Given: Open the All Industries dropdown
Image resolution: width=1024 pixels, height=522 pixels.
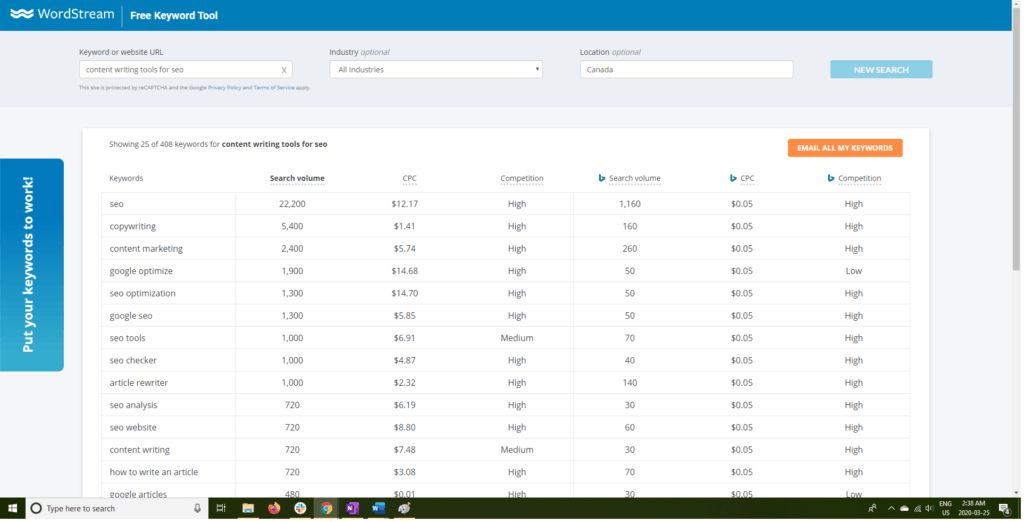Looking at the screenshot, I should (437, 70).
